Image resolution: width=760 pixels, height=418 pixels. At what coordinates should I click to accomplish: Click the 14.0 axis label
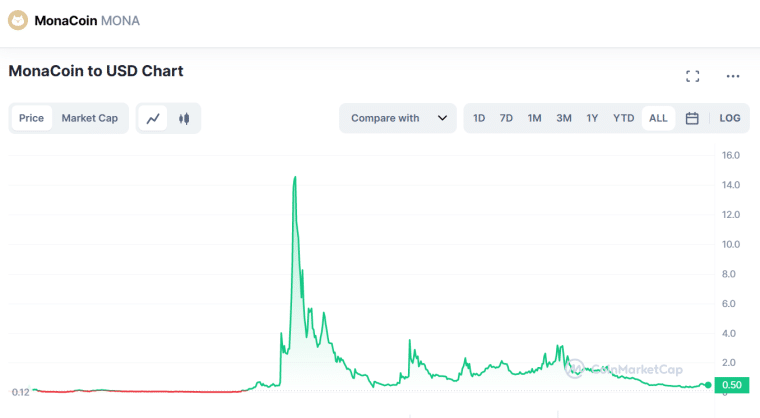tap(730, 185)
